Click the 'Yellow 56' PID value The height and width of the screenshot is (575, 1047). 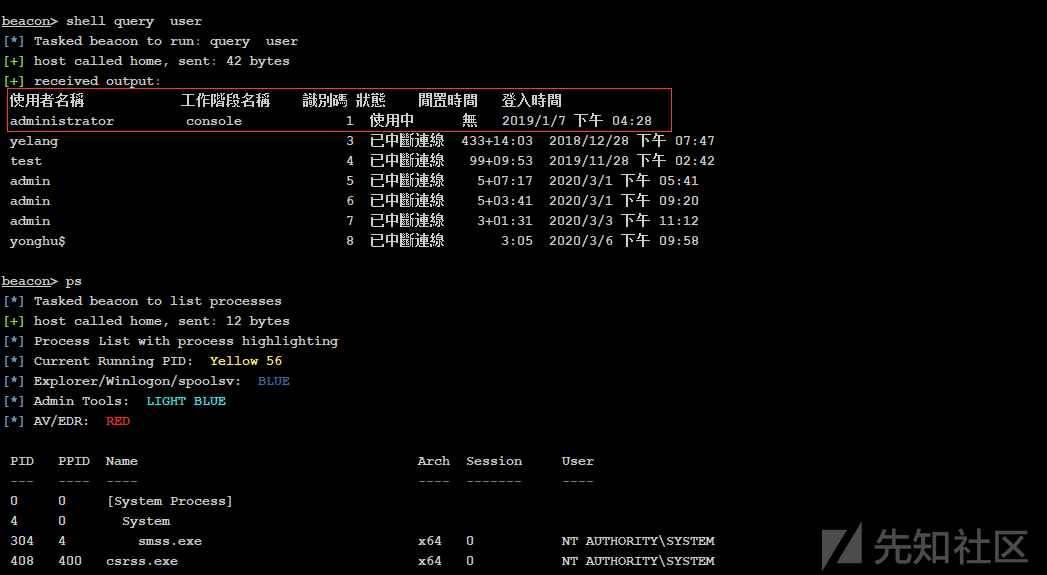click(246, 361)
